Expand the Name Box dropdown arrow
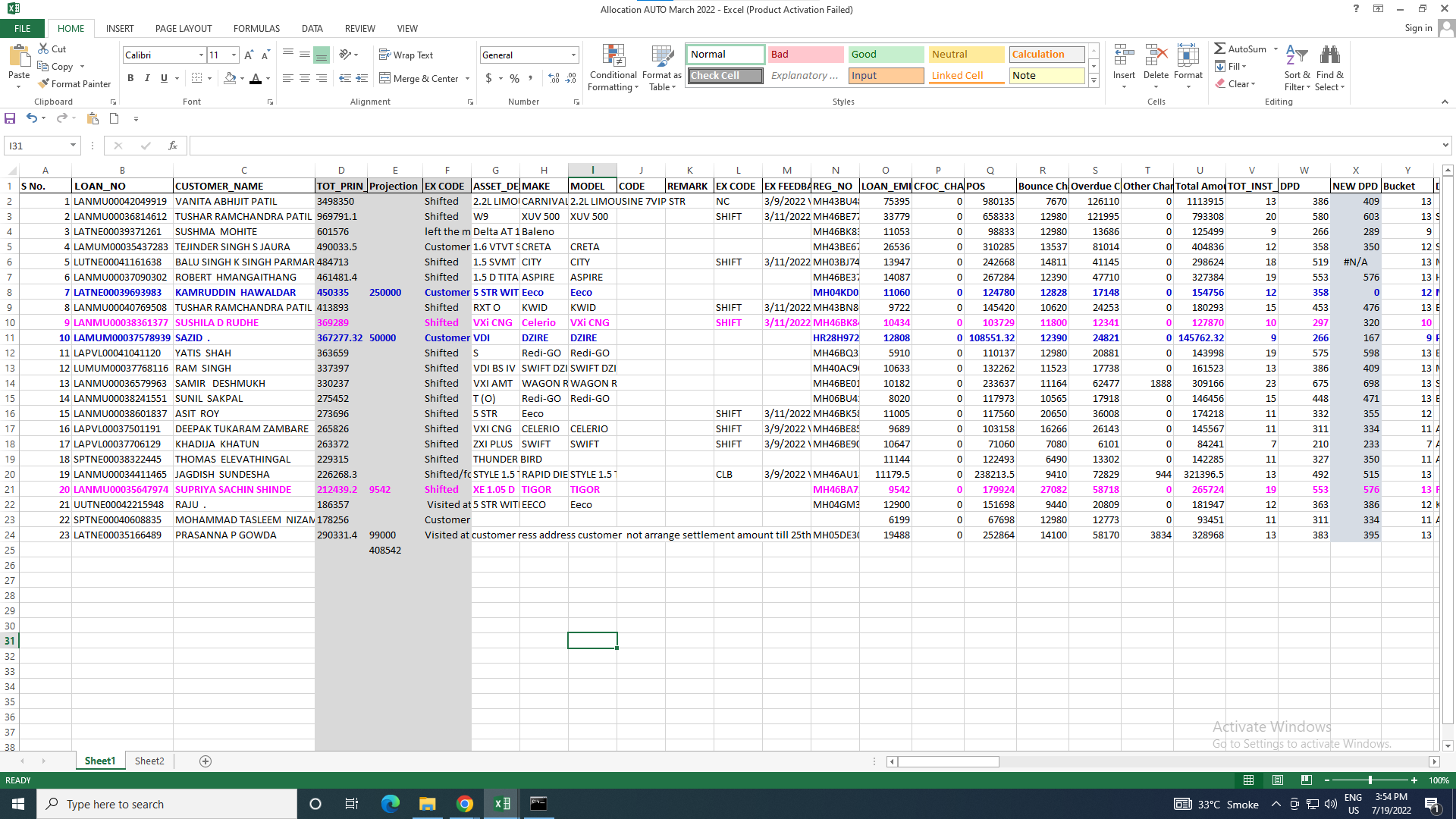This screenshot has height=819, width=1456. tap(73, 146)
